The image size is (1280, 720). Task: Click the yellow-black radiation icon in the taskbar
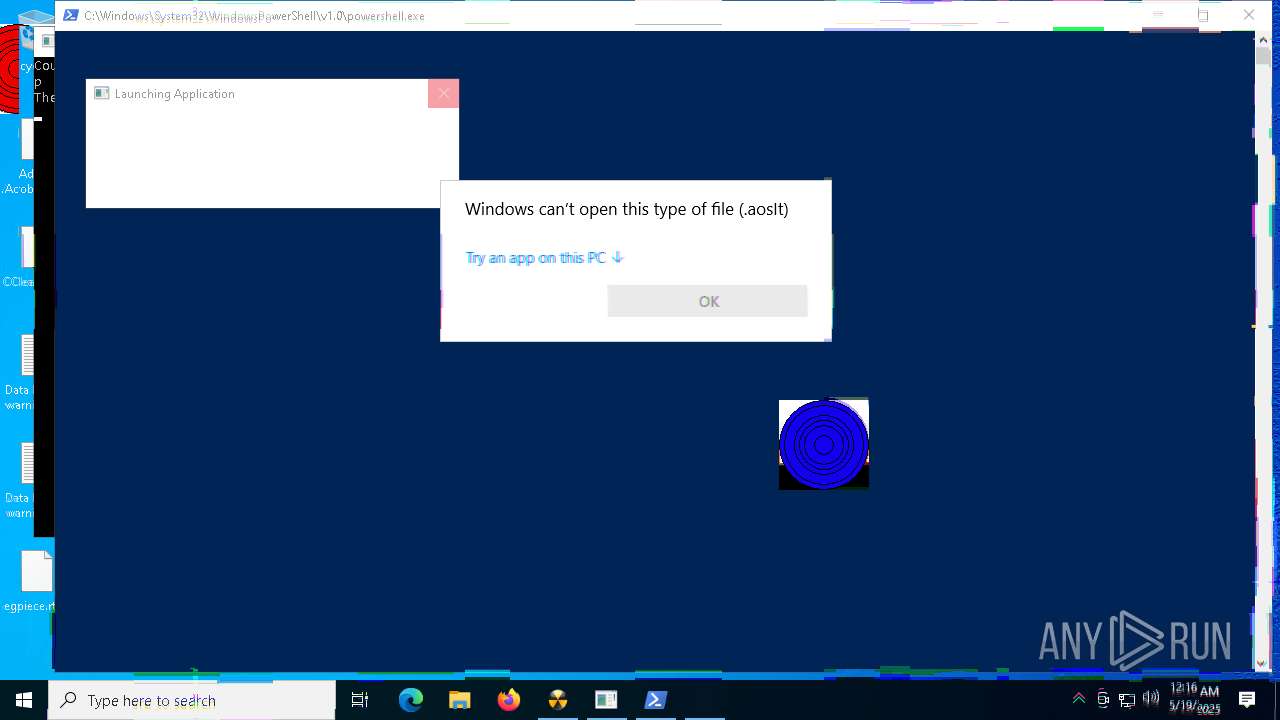558,700
